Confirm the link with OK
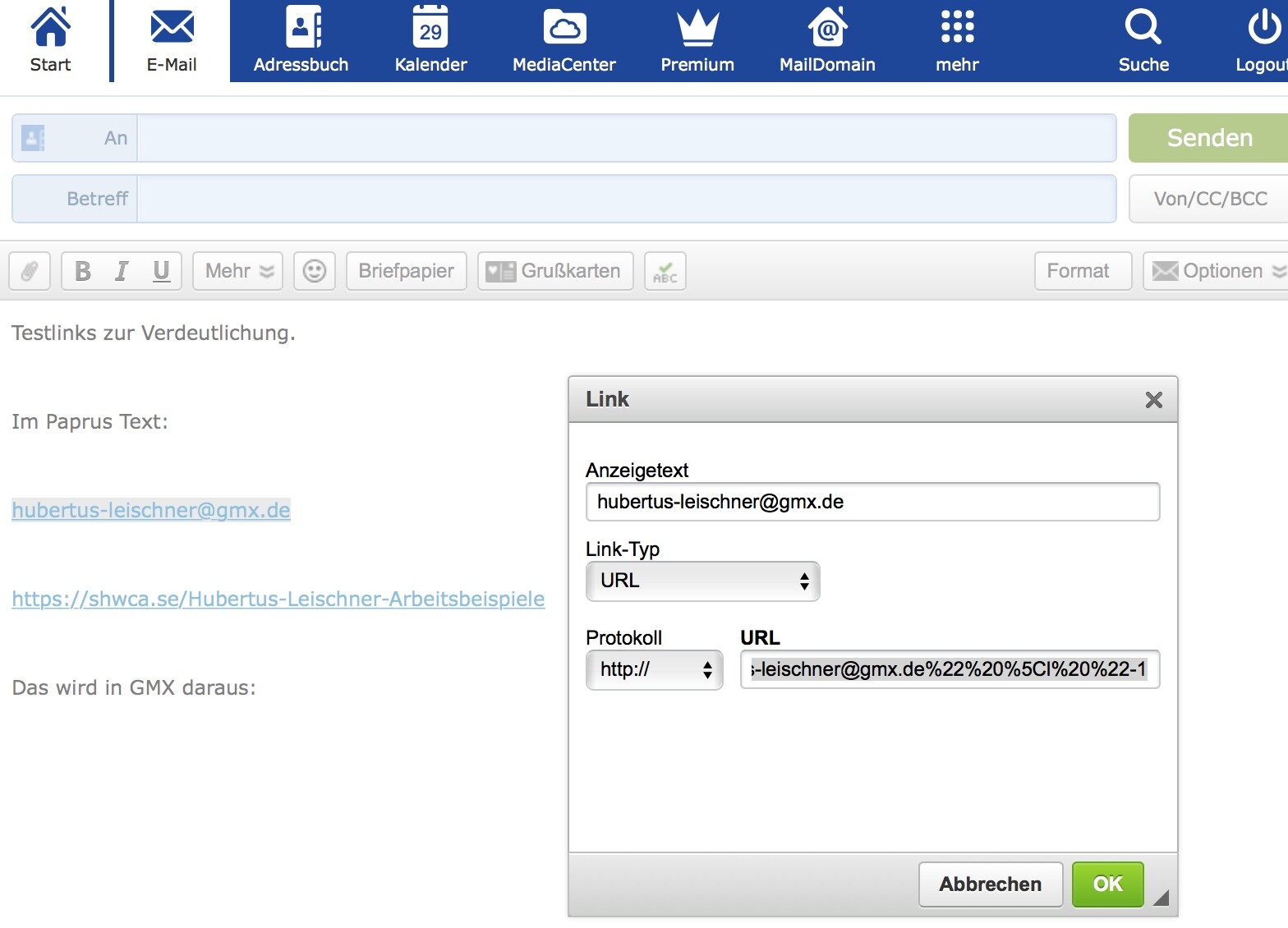 click(1107, 884)
